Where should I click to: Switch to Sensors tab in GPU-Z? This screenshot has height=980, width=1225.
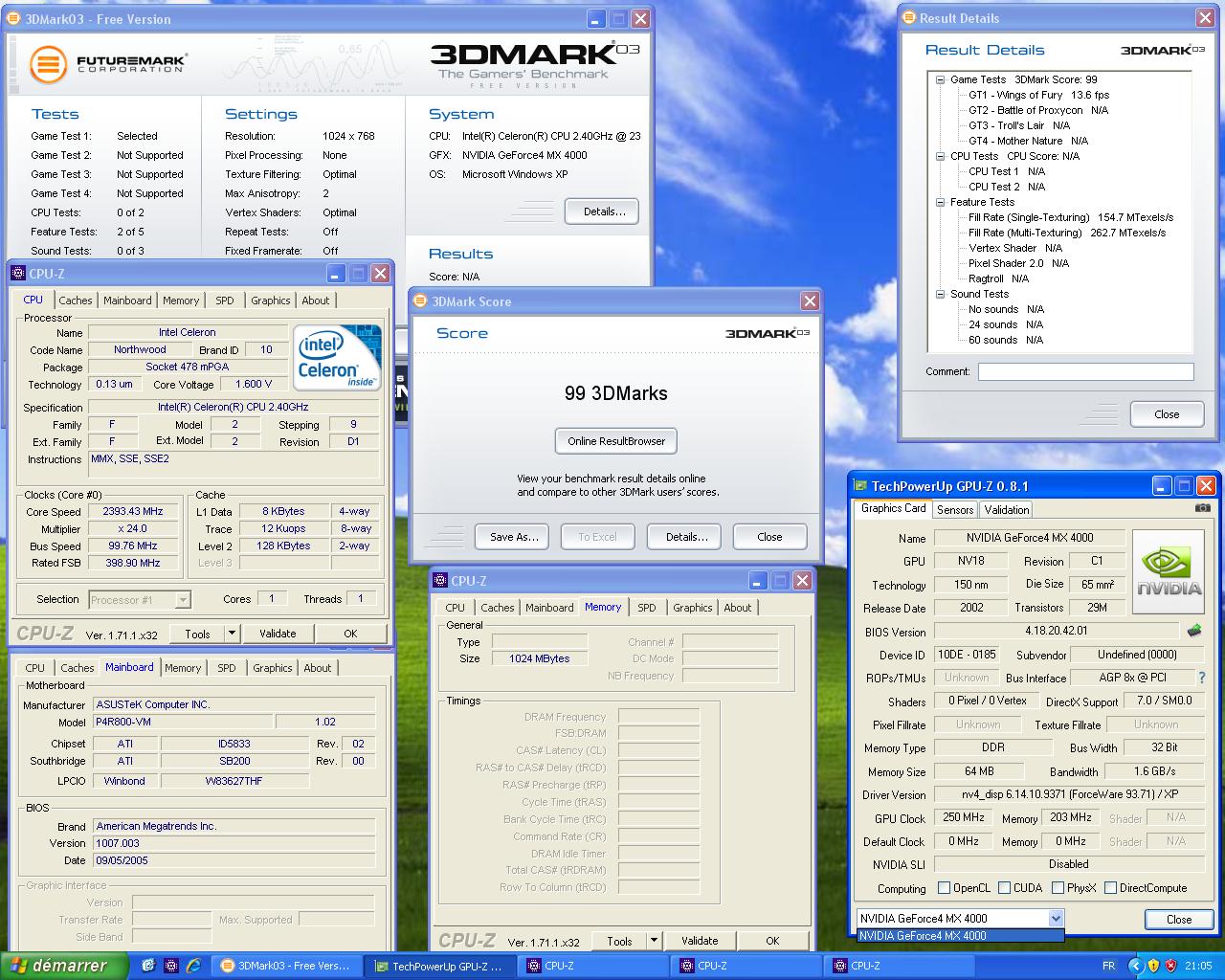pyautogui.click(x=955, y=510)
